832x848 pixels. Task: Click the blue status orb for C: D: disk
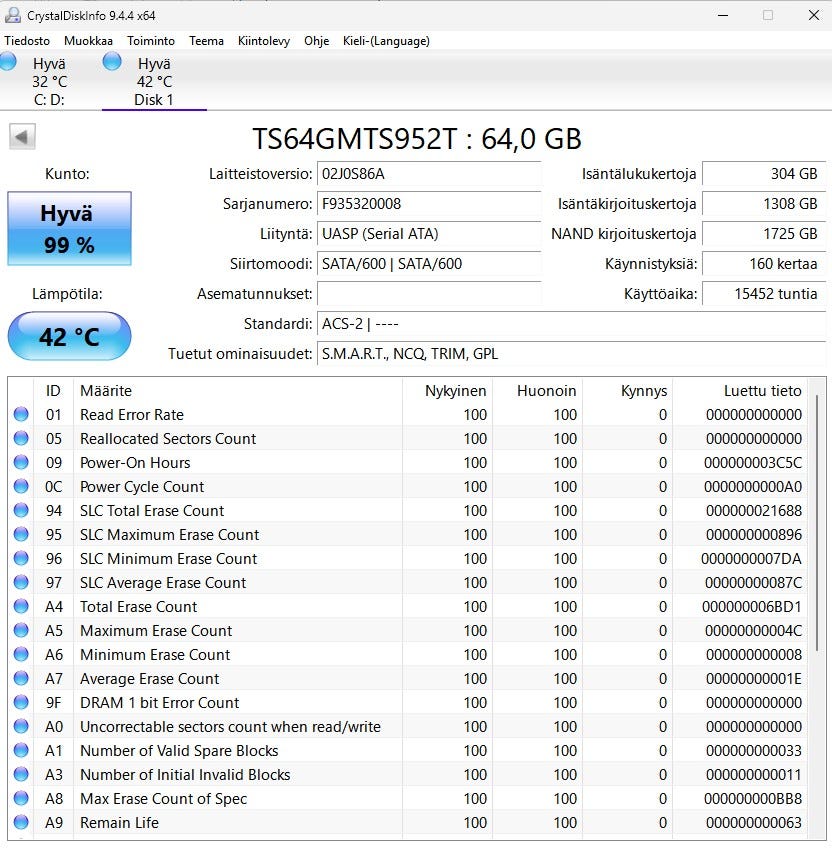8,62
